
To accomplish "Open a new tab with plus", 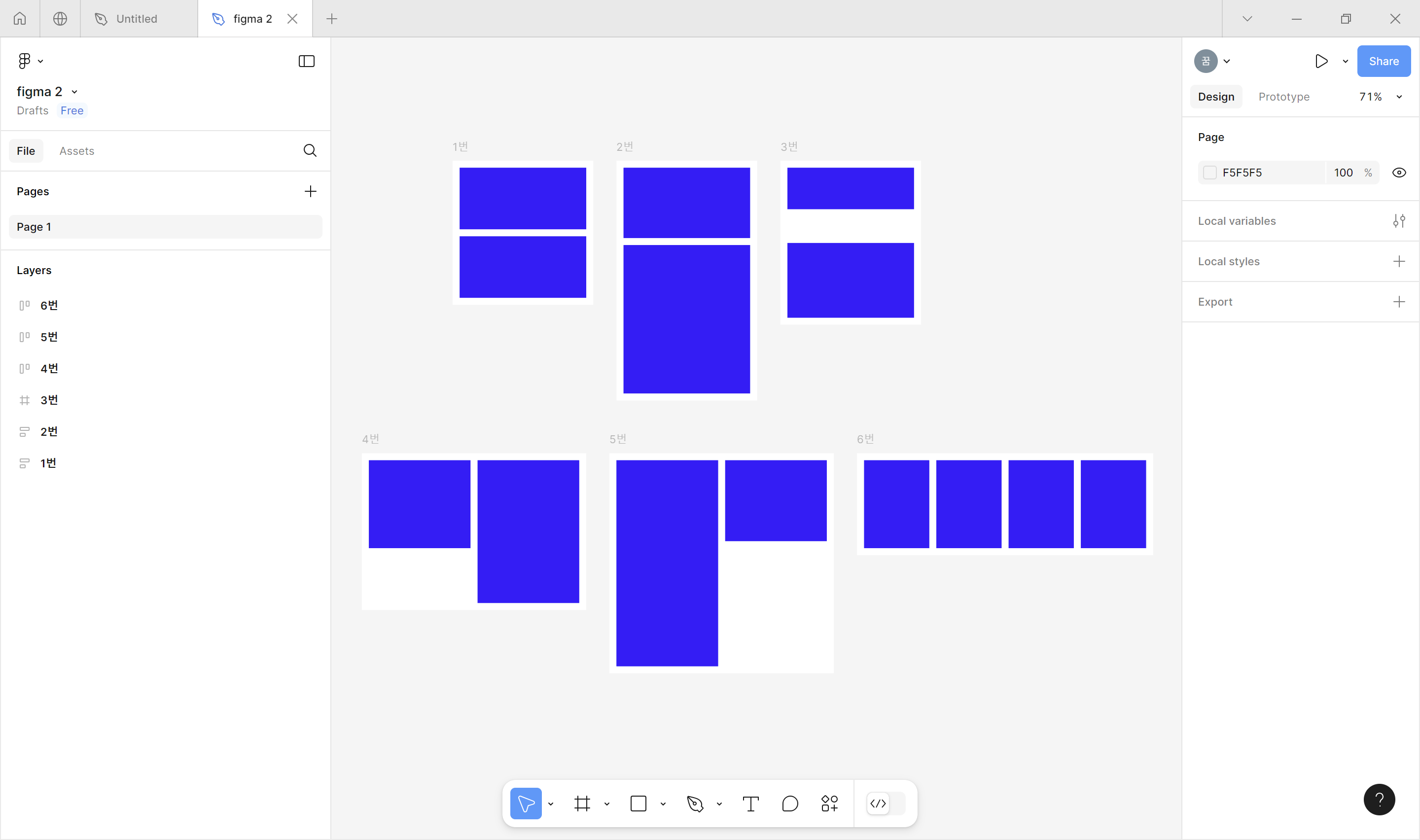I will coord(332,19).
